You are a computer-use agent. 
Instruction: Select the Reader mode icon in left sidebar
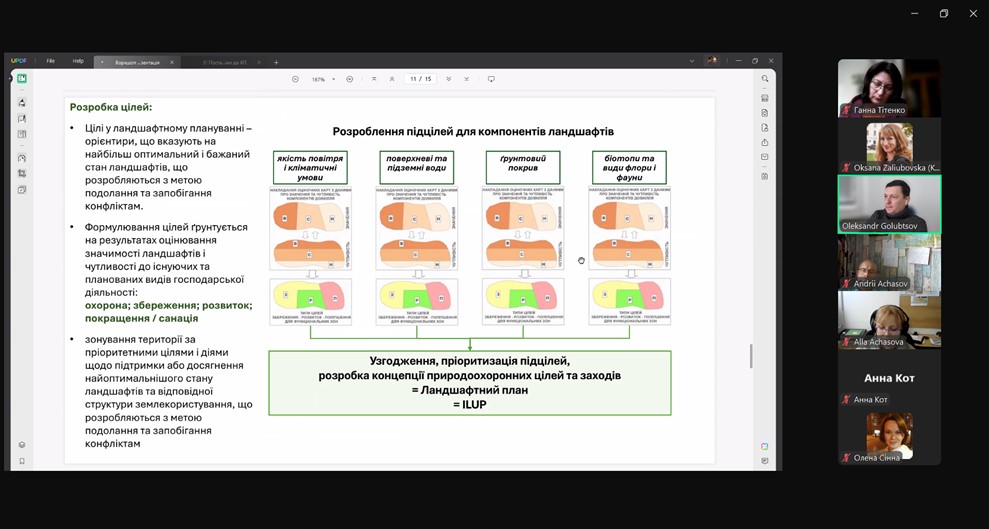pos(21,78)
